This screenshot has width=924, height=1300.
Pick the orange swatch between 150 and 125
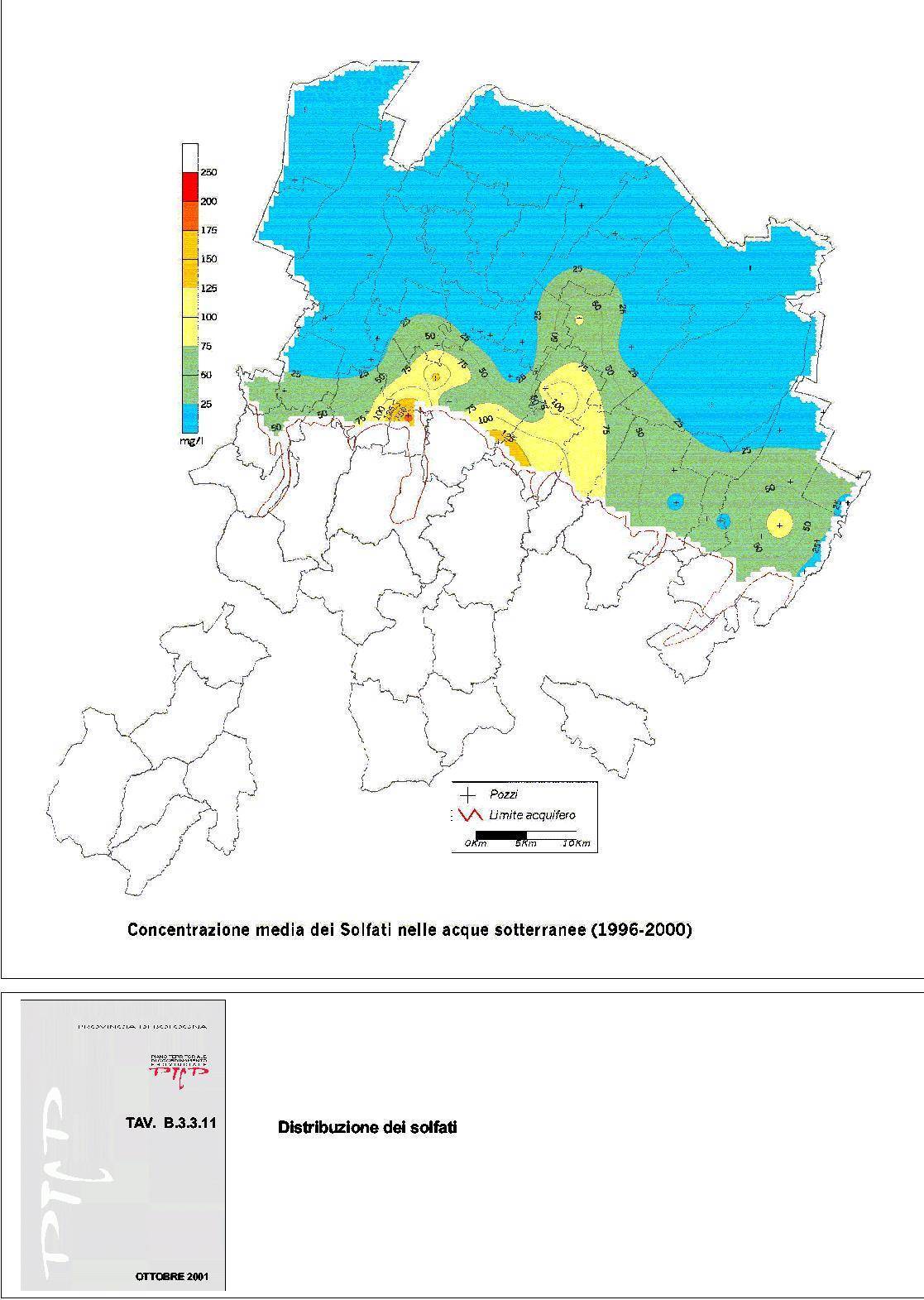[x=190, y=273]
